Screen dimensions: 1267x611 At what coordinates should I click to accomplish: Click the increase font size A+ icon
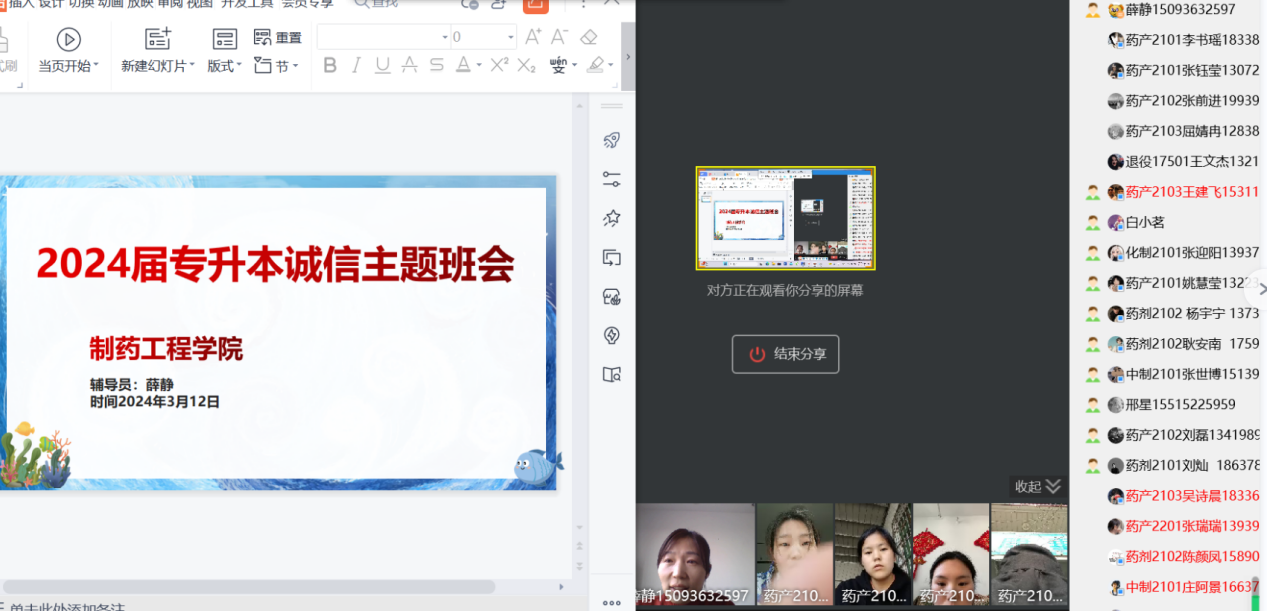click(x=533, y=37)
